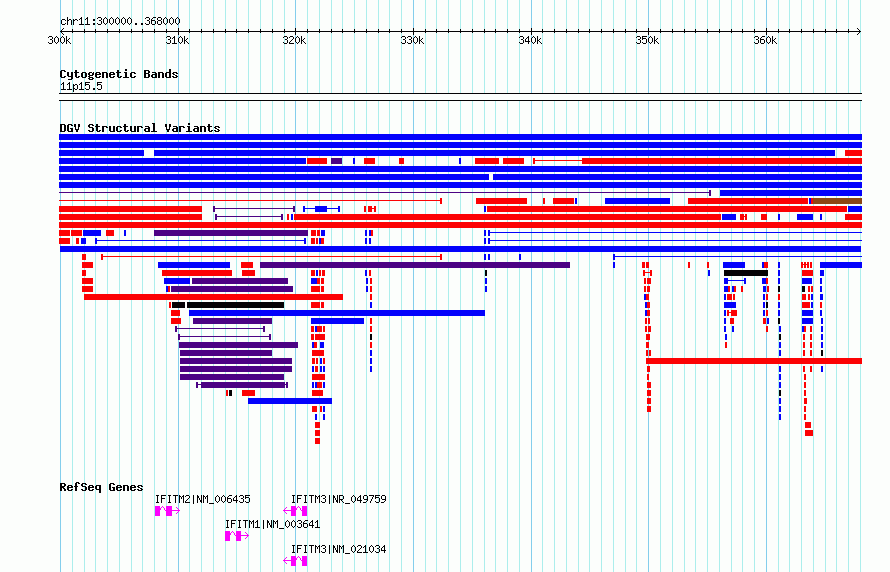Select the IFITM3 NR_049759 gene glyph
Screen dimensions: 890x572
click(x=295, y=511)
